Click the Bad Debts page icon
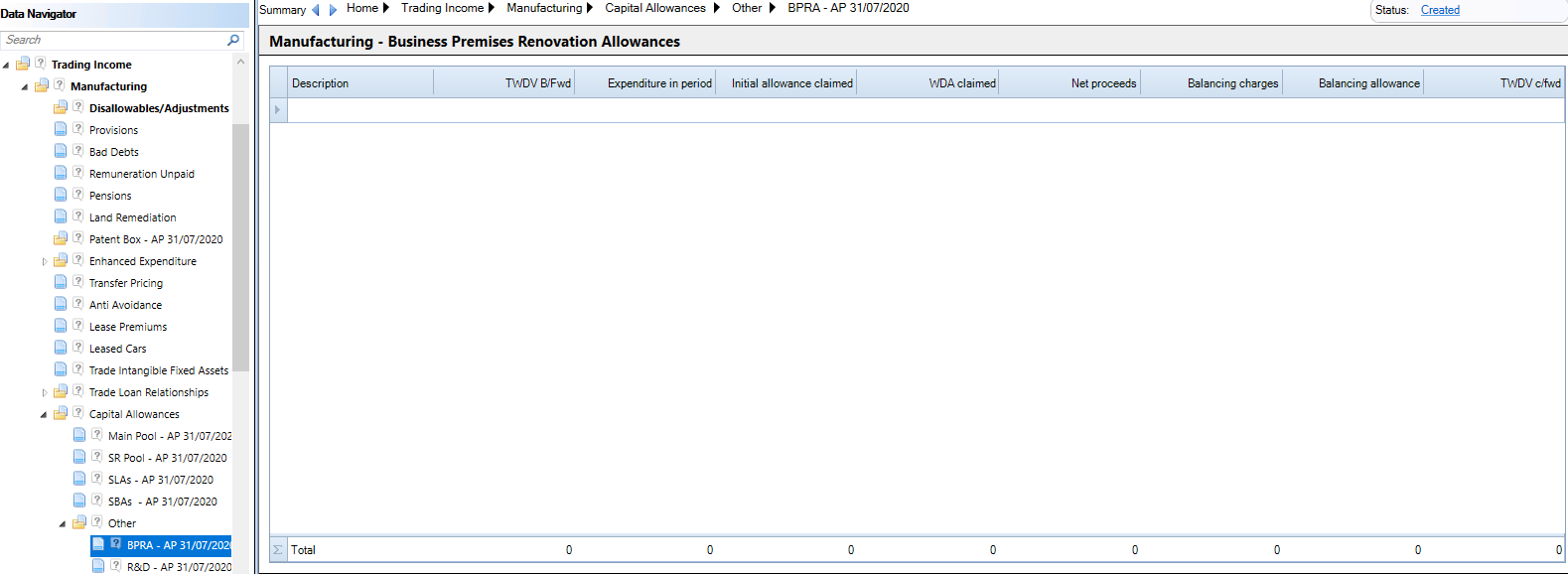Screen dimensions: 1568x574 click(x=61, y=151)
